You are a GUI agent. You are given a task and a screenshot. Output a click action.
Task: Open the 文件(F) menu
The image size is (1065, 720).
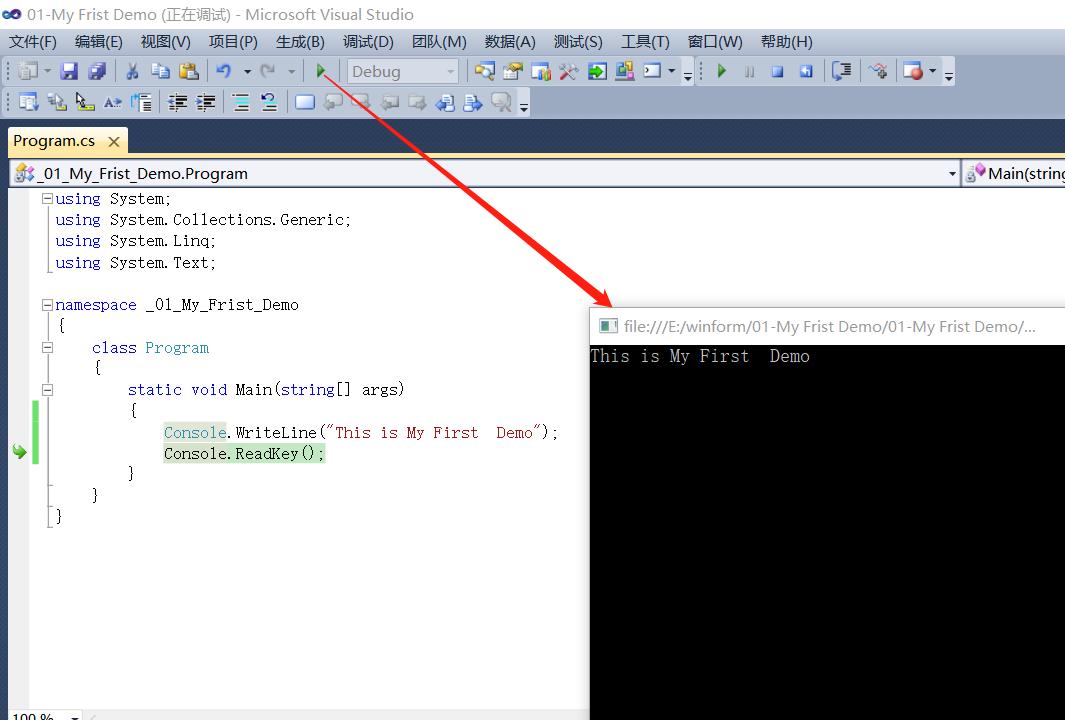pos(33,41)
